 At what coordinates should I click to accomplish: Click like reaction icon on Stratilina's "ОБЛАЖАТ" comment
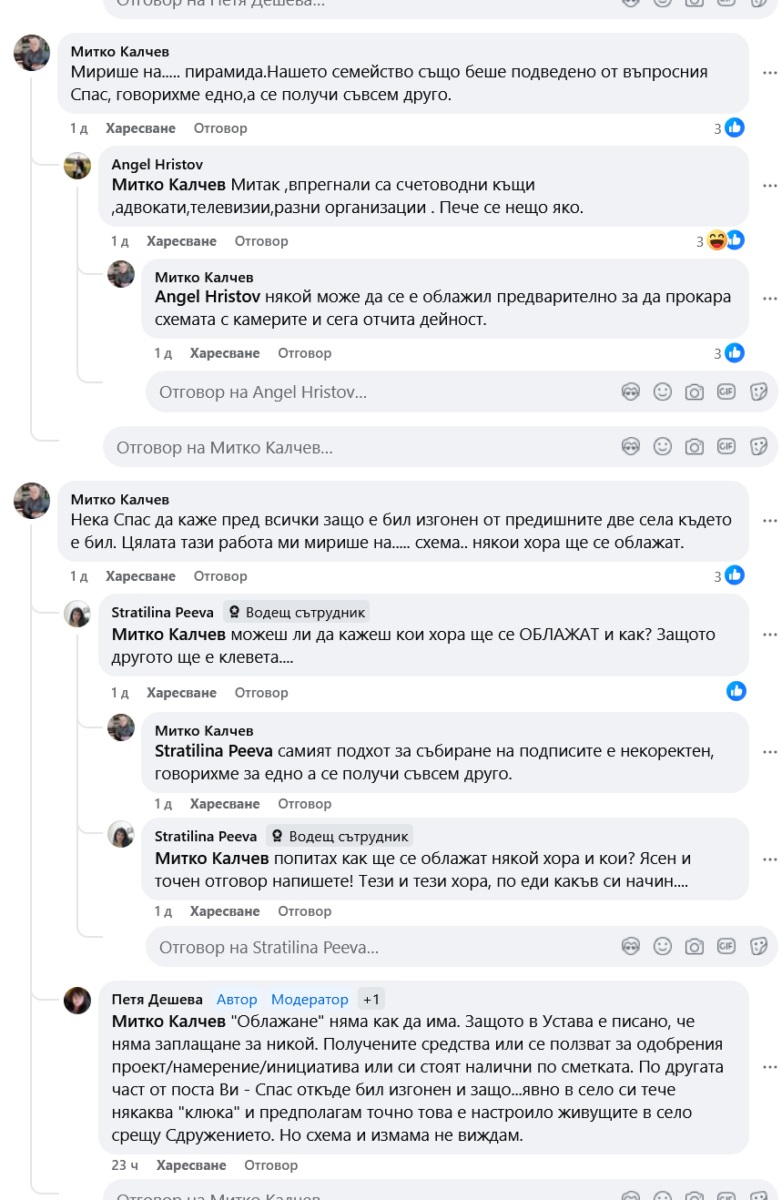click(736, 692)
